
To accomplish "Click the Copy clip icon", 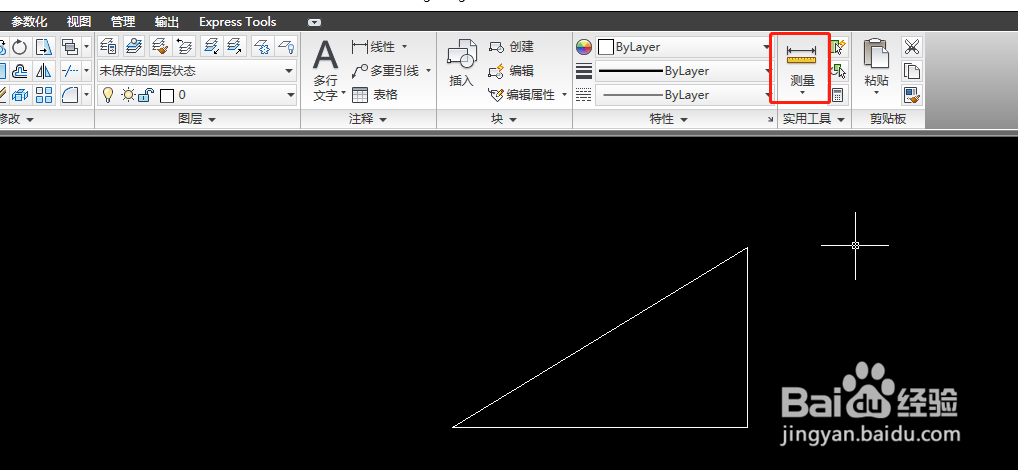I will (x=912, y=71).
